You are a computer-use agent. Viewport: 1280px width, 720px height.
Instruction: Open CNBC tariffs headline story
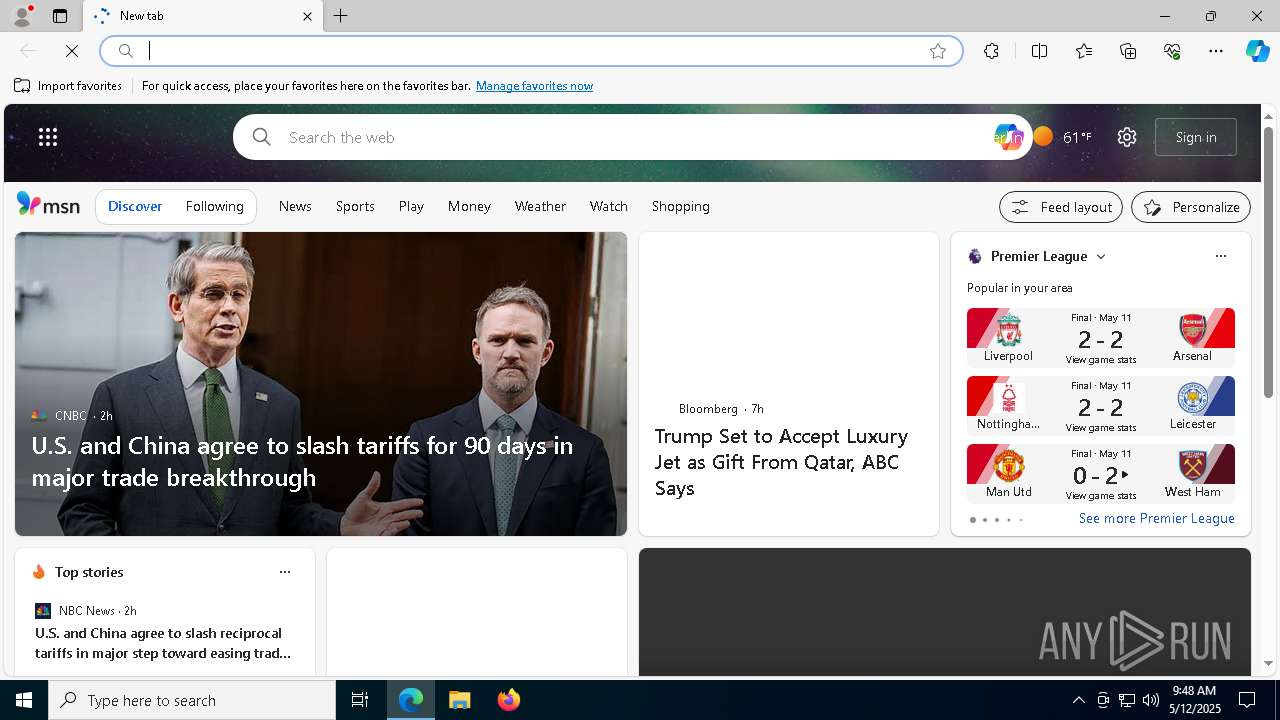[x=302, y=461]
